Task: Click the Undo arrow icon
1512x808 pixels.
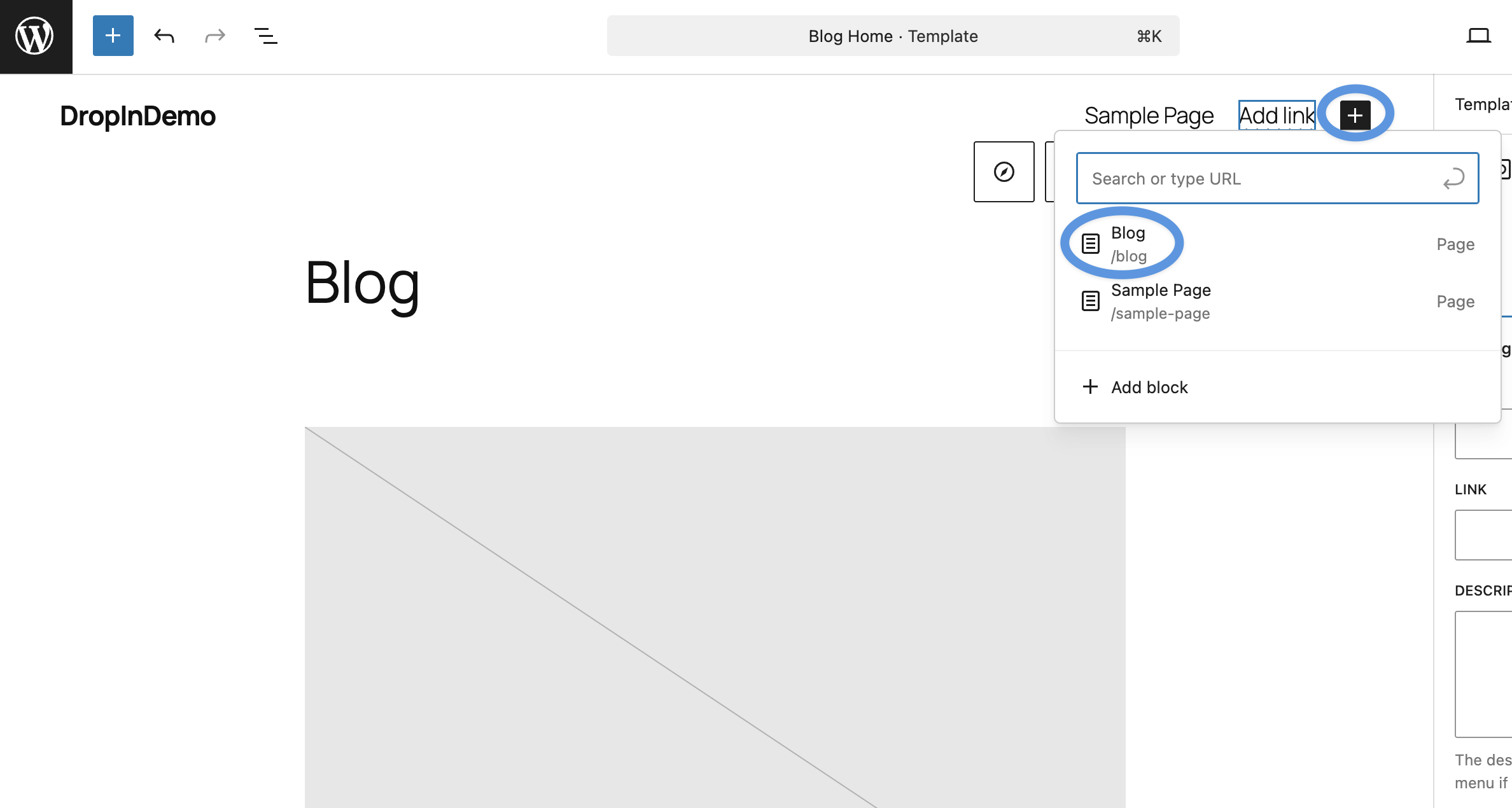Action: click(164, 36)
